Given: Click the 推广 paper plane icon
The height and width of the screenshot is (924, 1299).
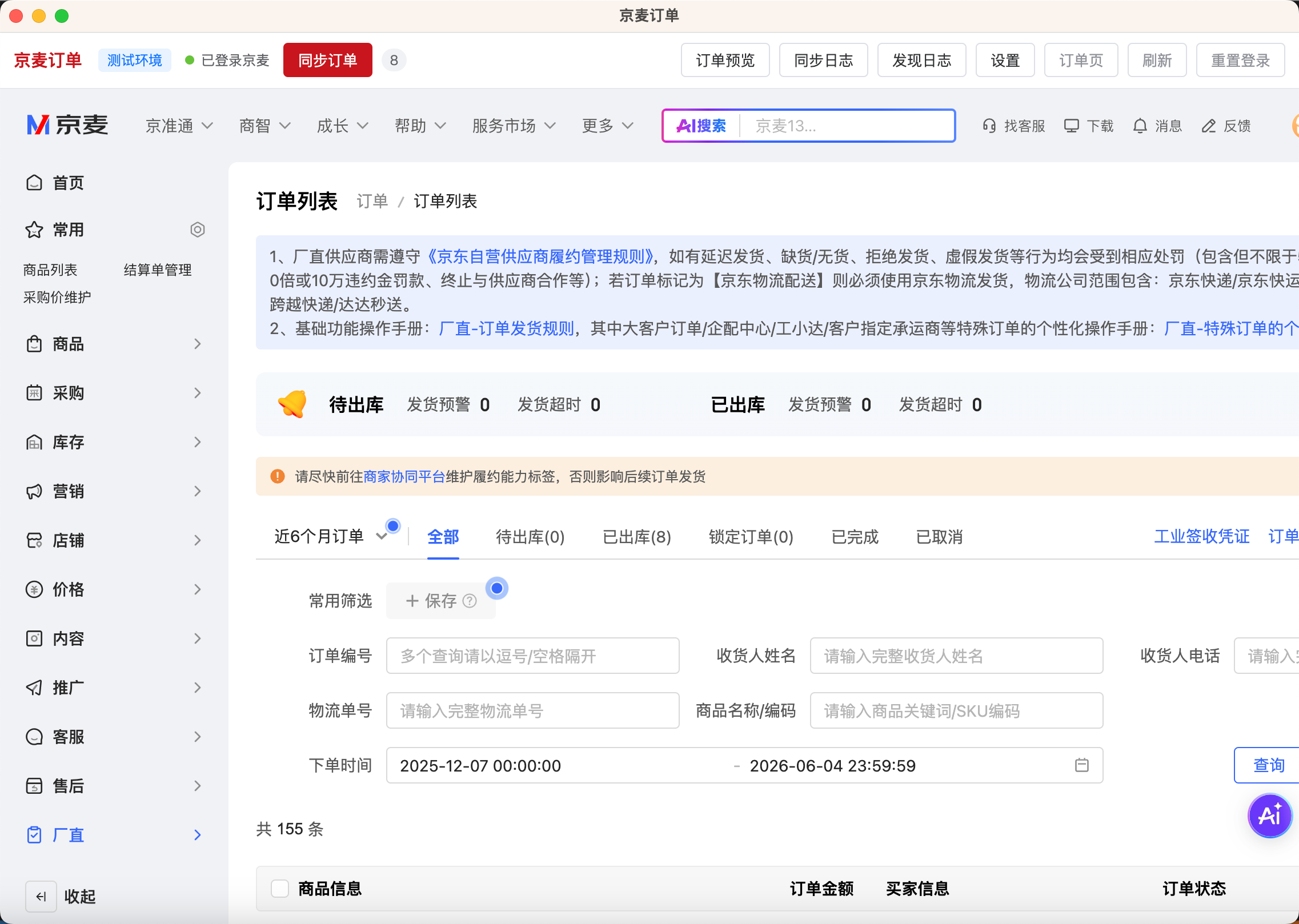Looking at the screenshot, I should pos(34,688).
